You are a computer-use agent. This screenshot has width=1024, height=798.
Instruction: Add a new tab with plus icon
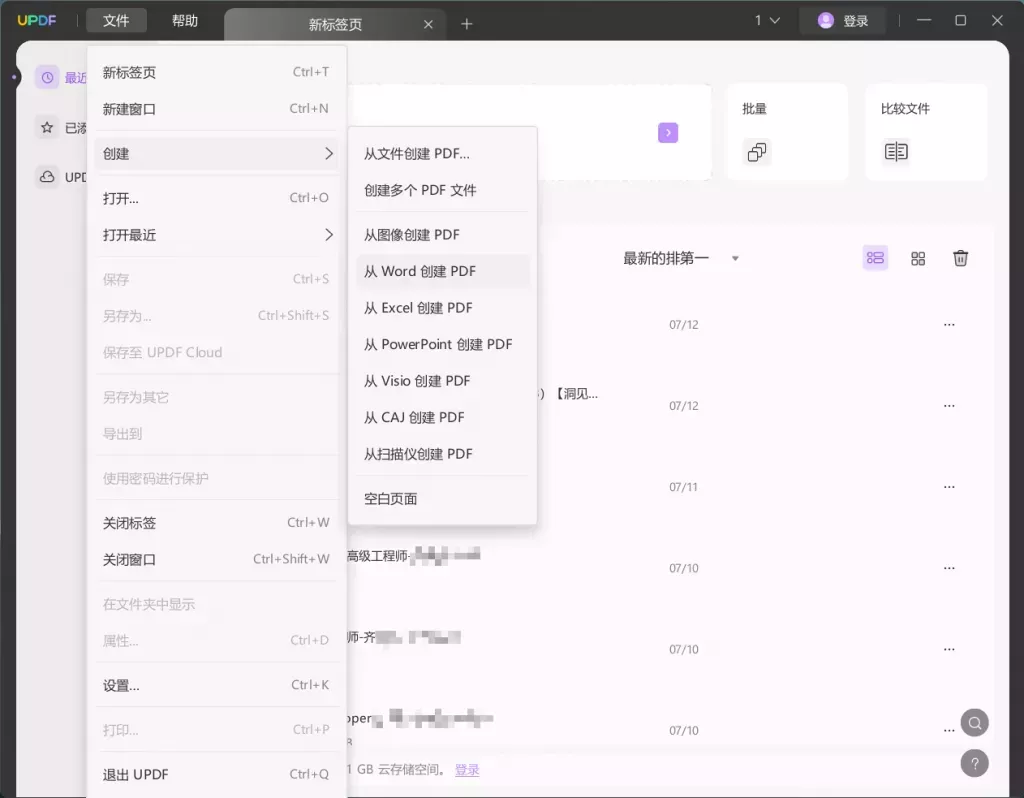tap(466, 24)
